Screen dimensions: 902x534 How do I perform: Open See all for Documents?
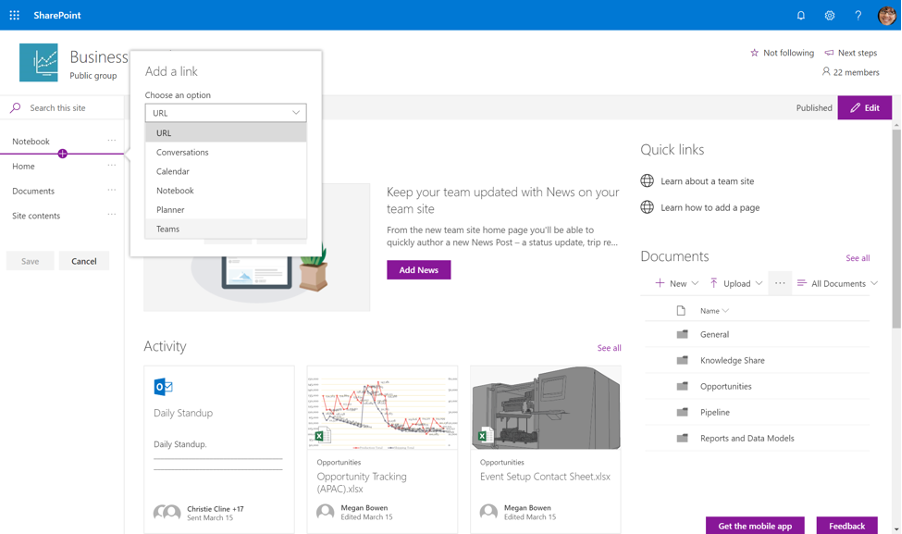pyautogui.click(x=858, y=258)
